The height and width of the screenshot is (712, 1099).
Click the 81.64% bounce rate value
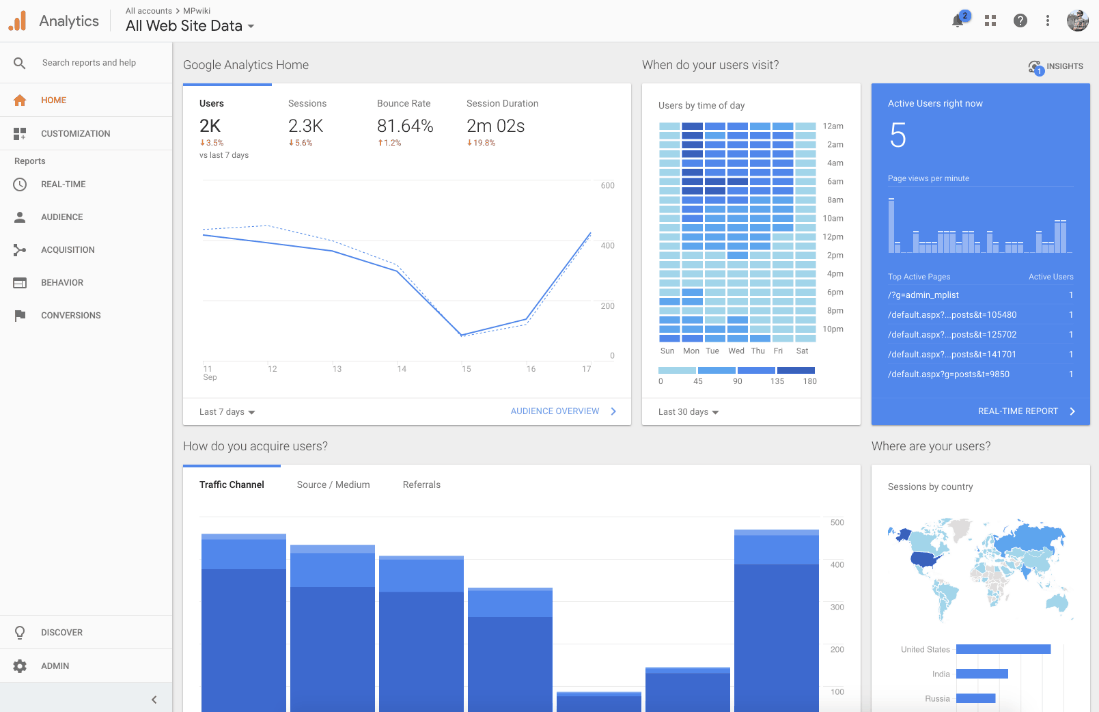click(x=405, y=126)
